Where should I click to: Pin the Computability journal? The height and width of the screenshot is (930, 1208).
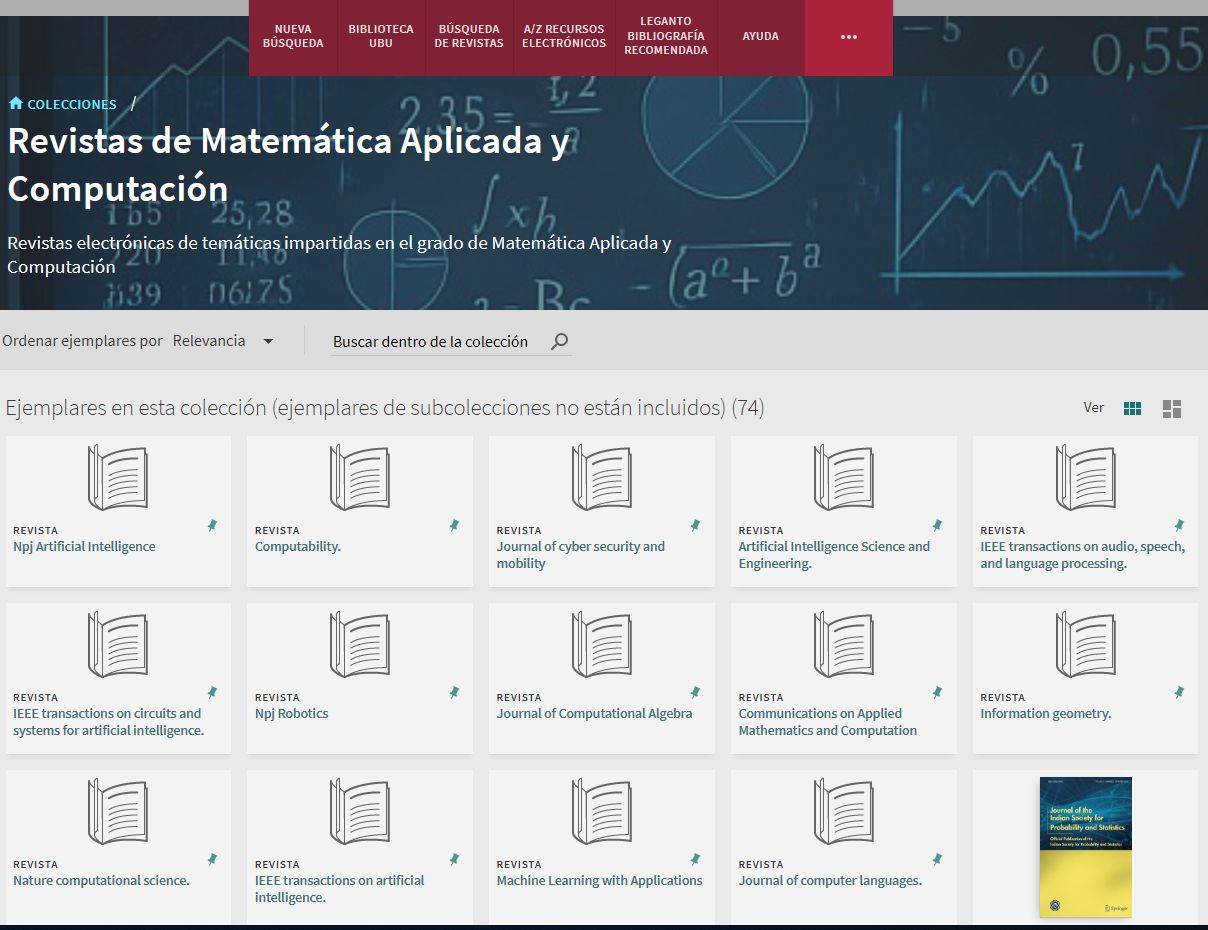(454, 525)
